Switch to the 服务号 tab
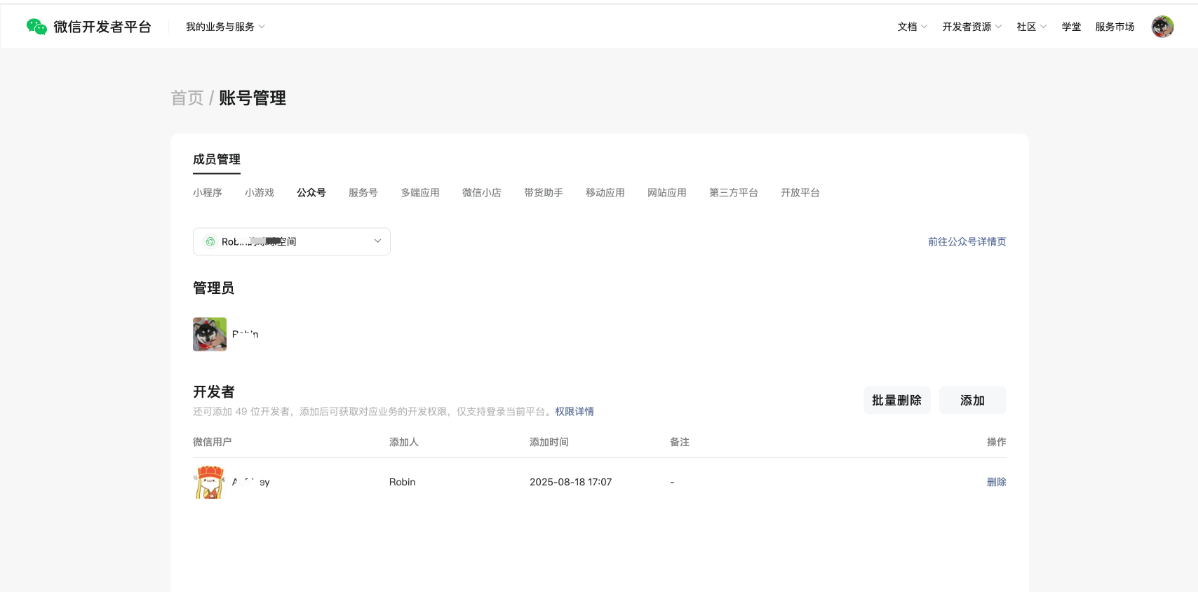Viewport: 1198px width, 592px height. click(363, 193)
